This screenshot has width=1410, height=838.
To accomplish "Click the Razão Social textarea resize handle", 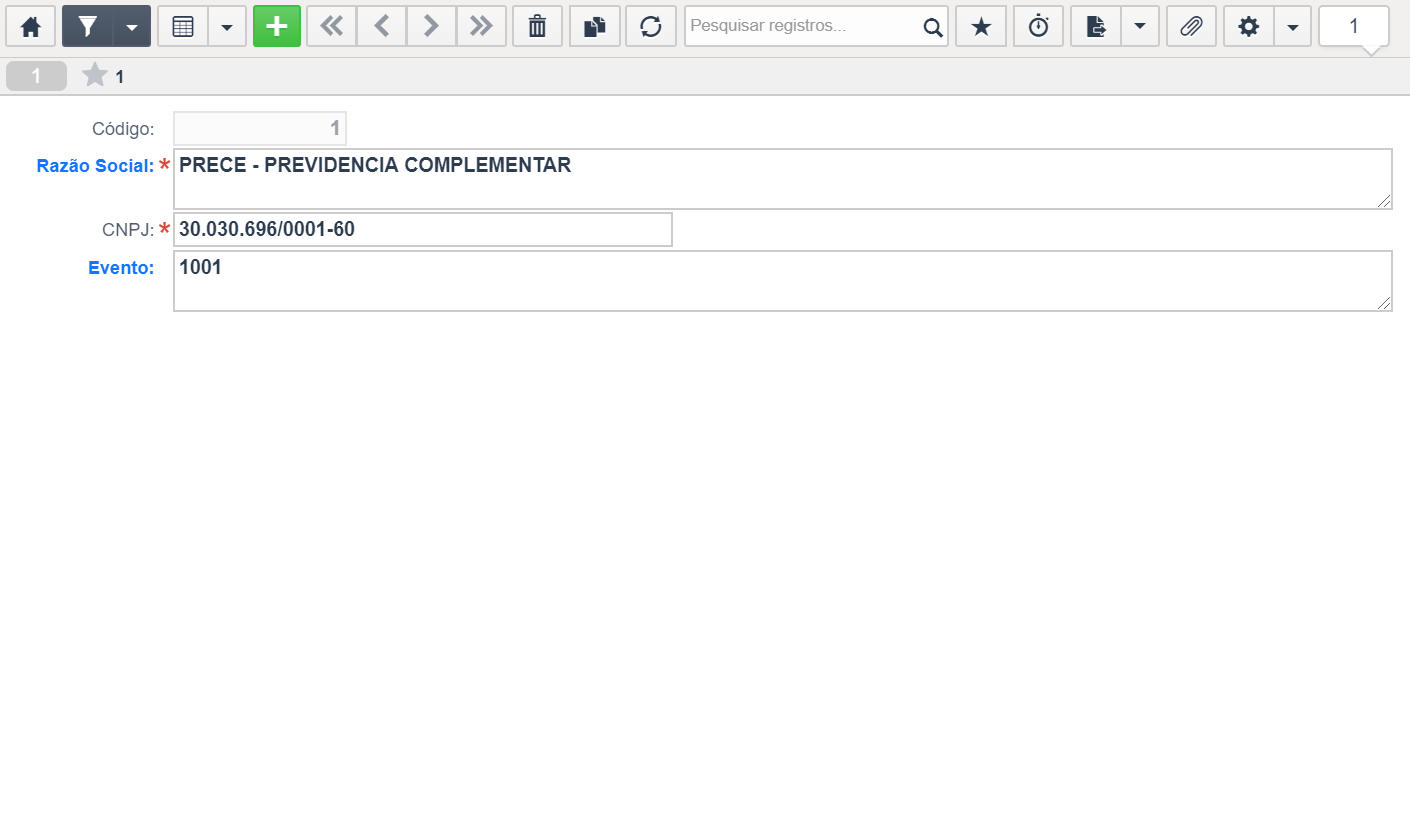I will 1385,202.
